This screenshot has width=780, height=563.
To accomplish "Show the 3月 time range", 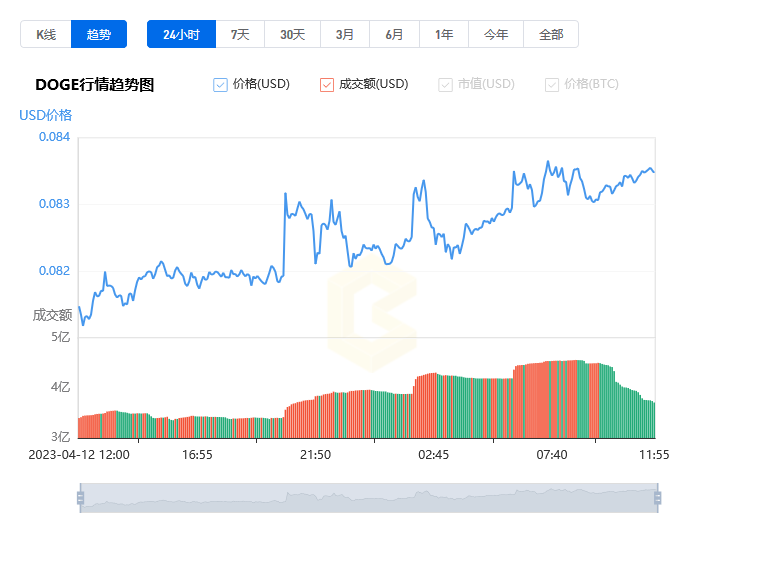I will [x=345, y=34].
